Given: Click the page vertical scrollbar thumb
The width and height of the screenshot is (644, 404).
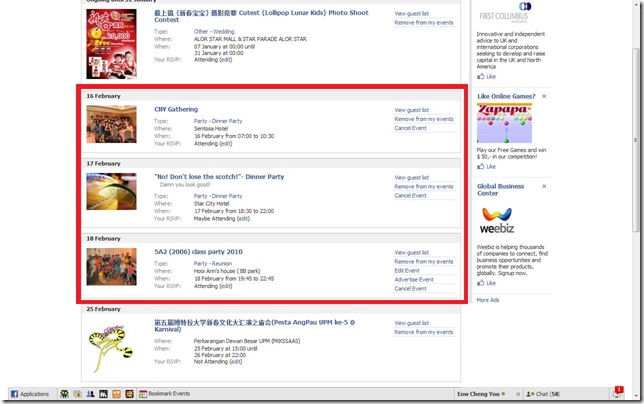Looking at the screenshot, I should pyautogui.click(x=636, y=140).
